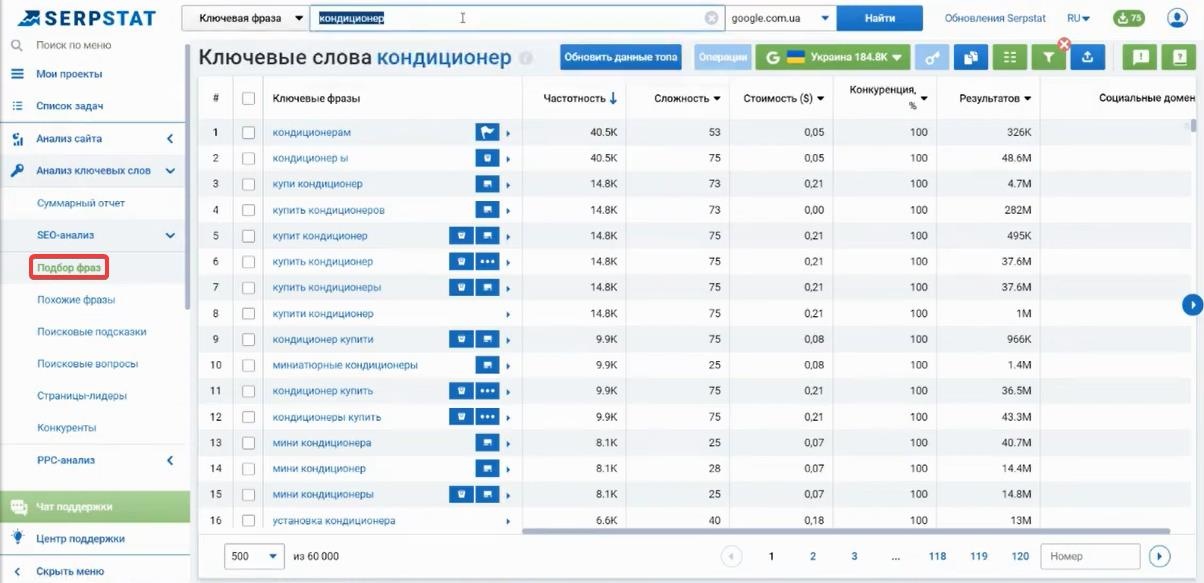Check the box for кондиционерам row
Image resolution: width=1204 pixels, height=583 pixels.
248,132
